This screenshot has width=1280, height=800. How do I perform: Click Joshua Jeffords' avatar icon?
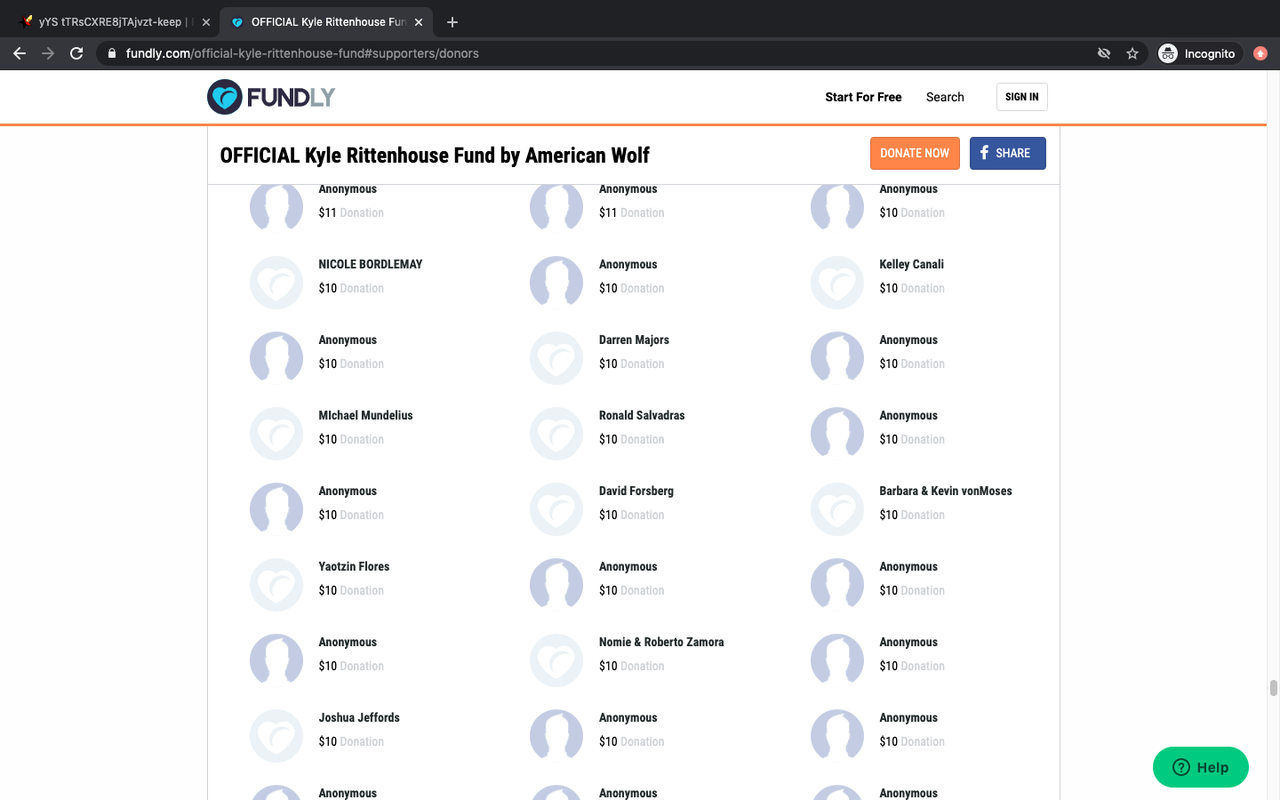coord(276,736)
